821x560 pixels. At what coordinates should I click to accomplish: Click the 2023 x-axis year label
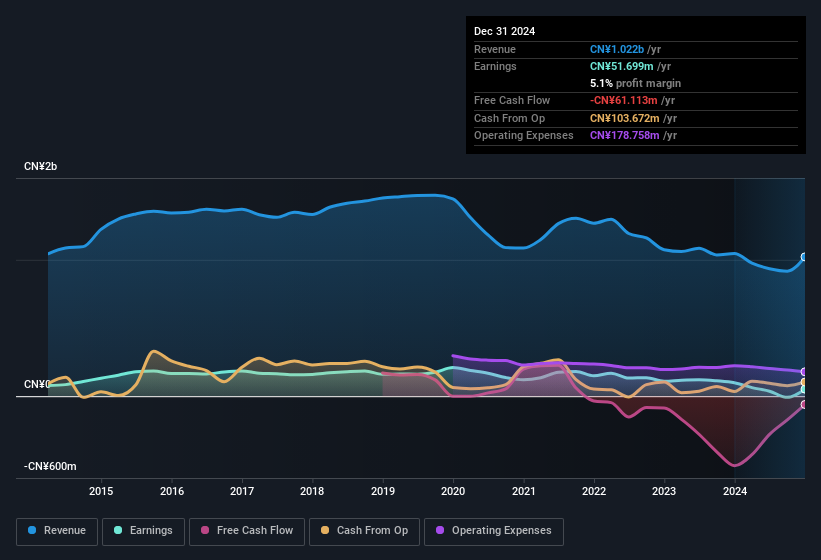(x=664, y=491)
